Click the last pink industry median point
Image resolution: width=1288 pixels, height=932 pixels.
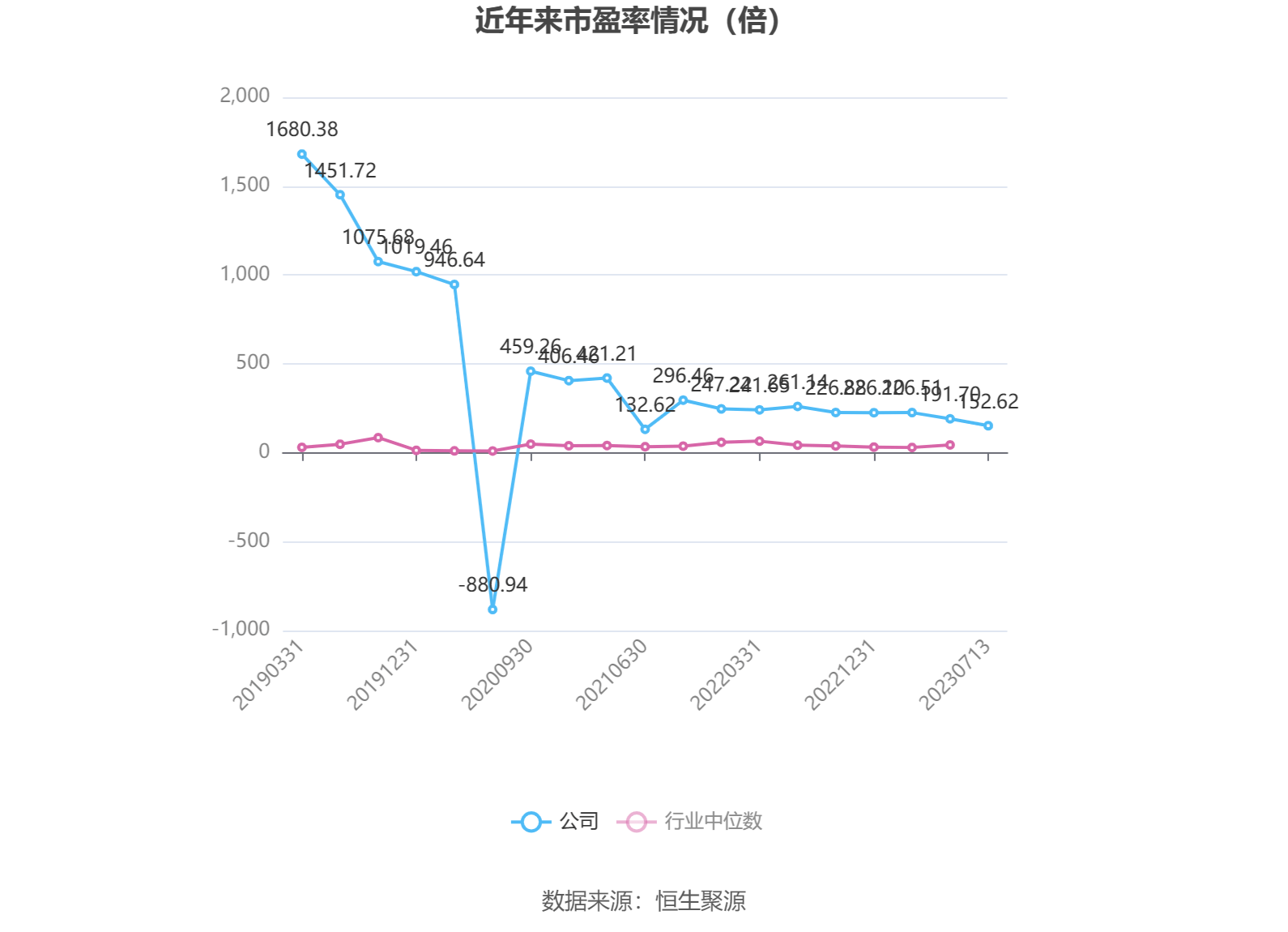(950, 445)
